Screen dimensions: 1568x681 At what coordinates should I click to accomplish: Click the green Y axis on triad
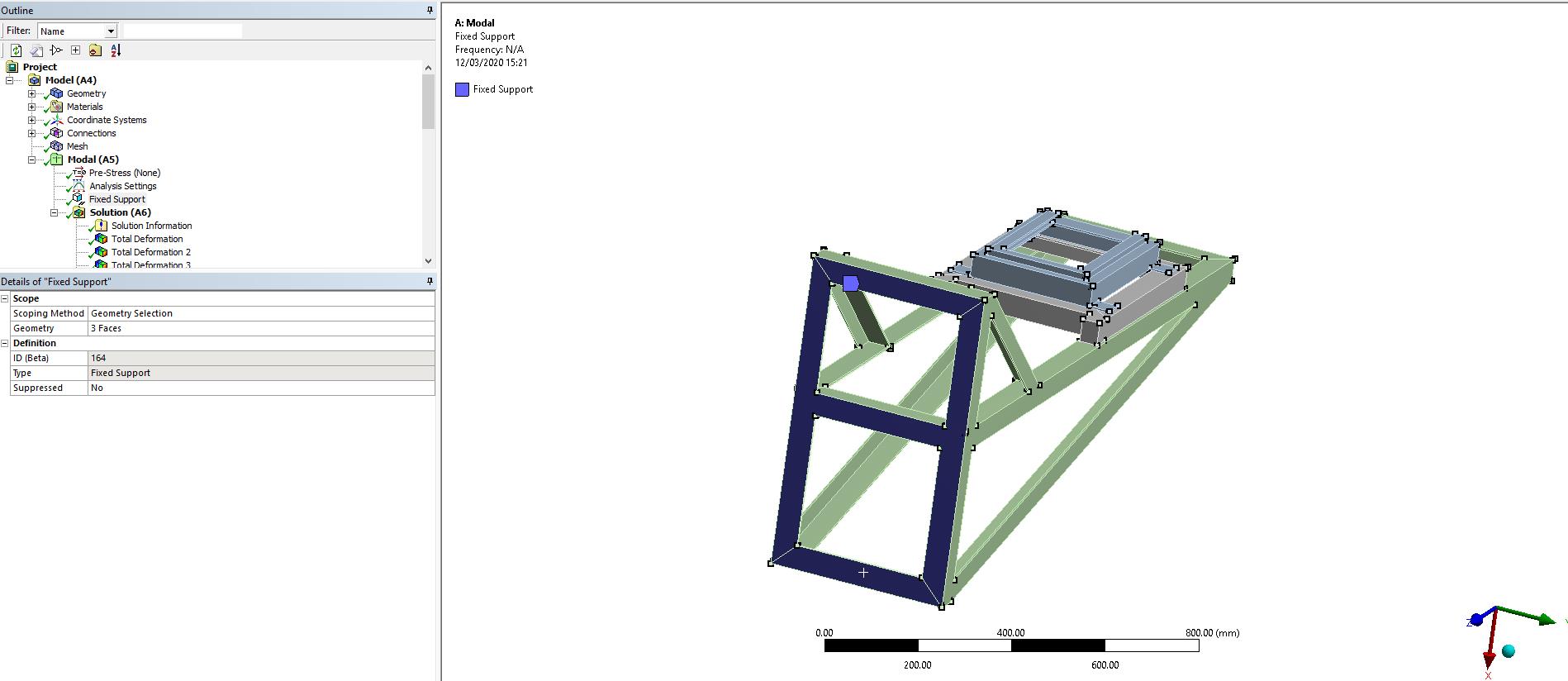1528,616
